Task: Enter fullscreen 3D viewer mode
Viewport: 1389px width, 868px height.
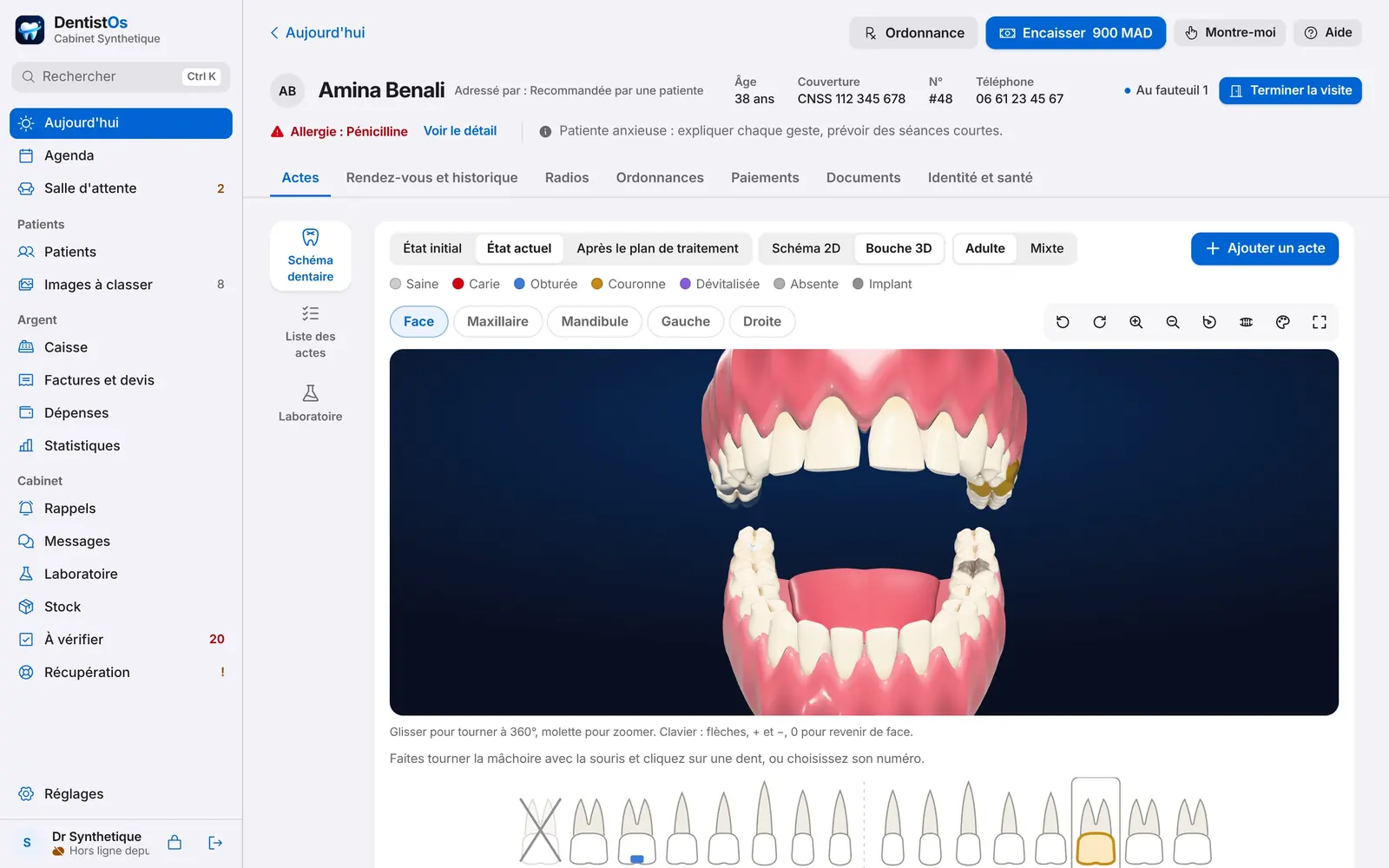Action: pyautogui.click(x=1320, y=322)
